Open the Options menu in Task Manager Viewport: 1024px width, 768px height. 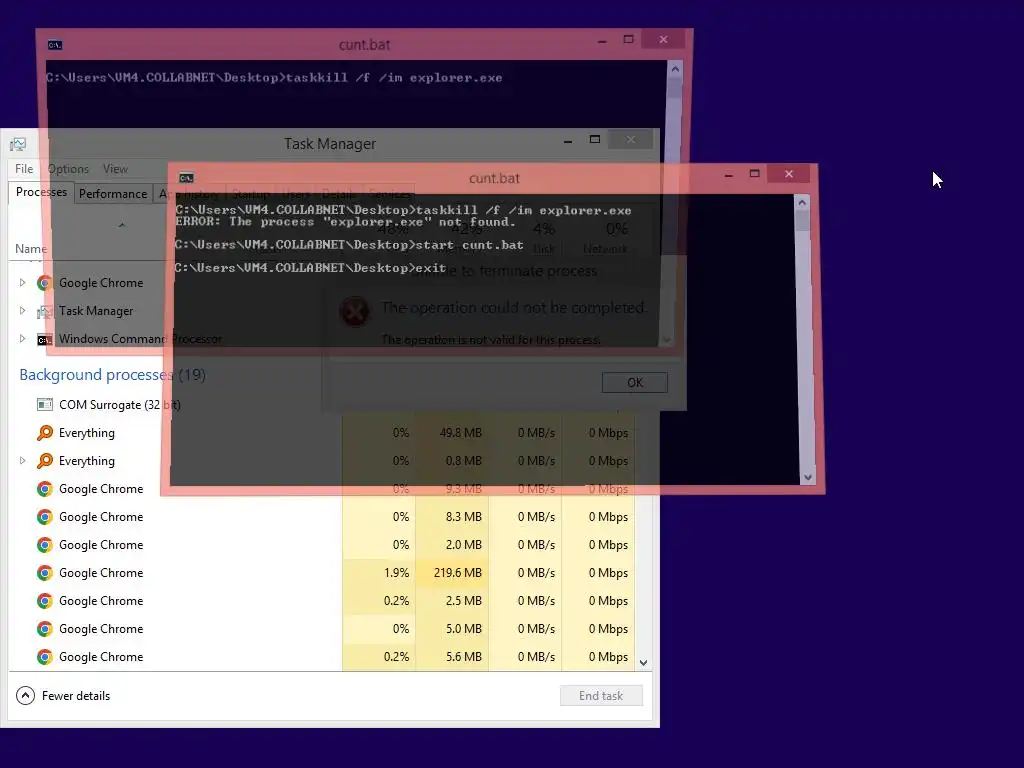[68, 169]
